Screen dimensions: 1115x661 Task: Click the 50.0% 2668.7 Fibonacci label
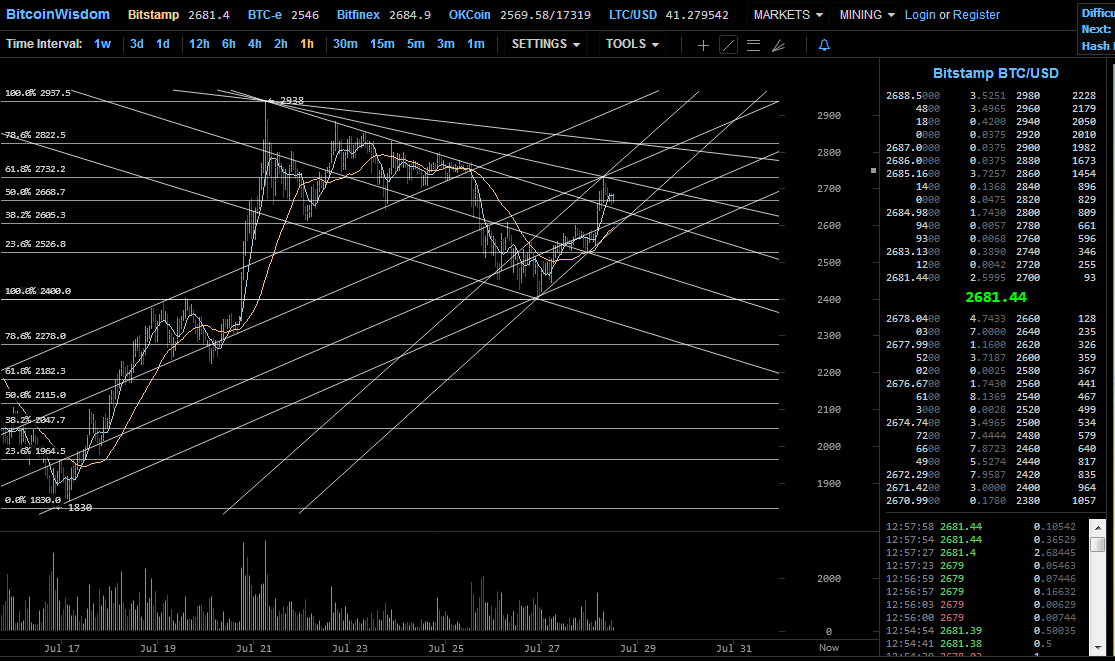pos(36,192)
